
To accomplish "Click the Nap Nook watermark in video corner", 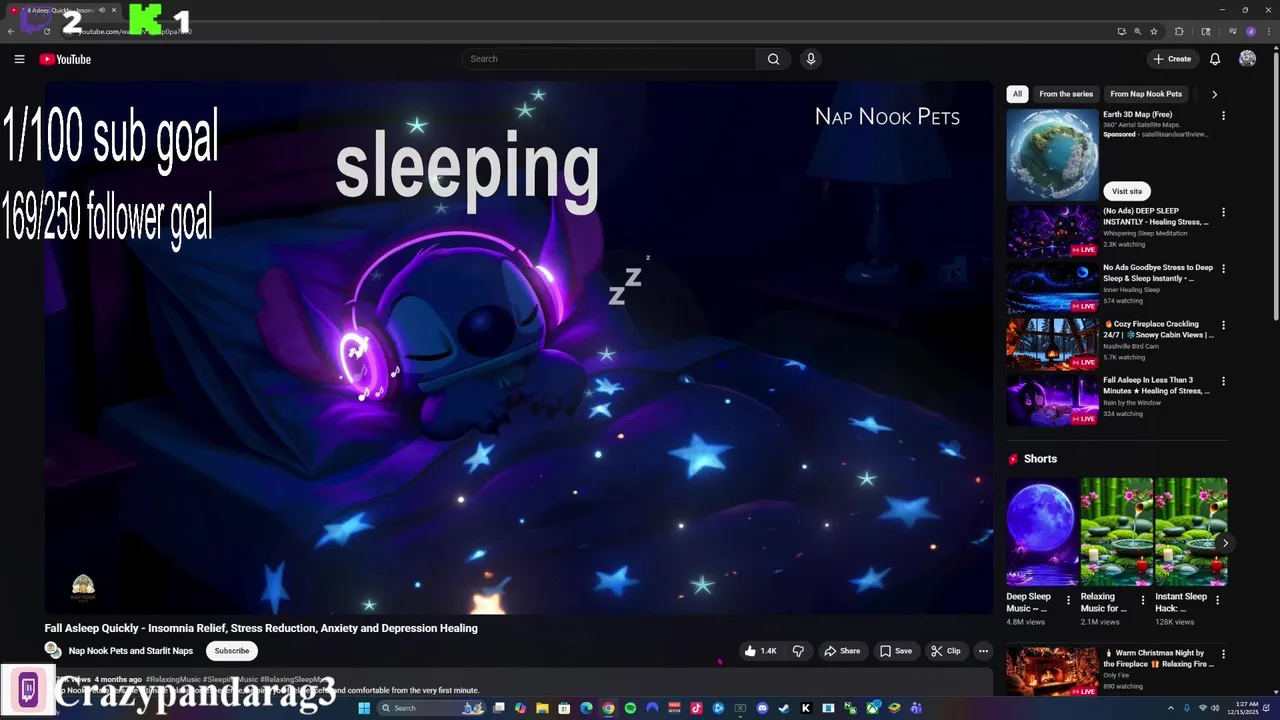I will (x=83, y=588).
